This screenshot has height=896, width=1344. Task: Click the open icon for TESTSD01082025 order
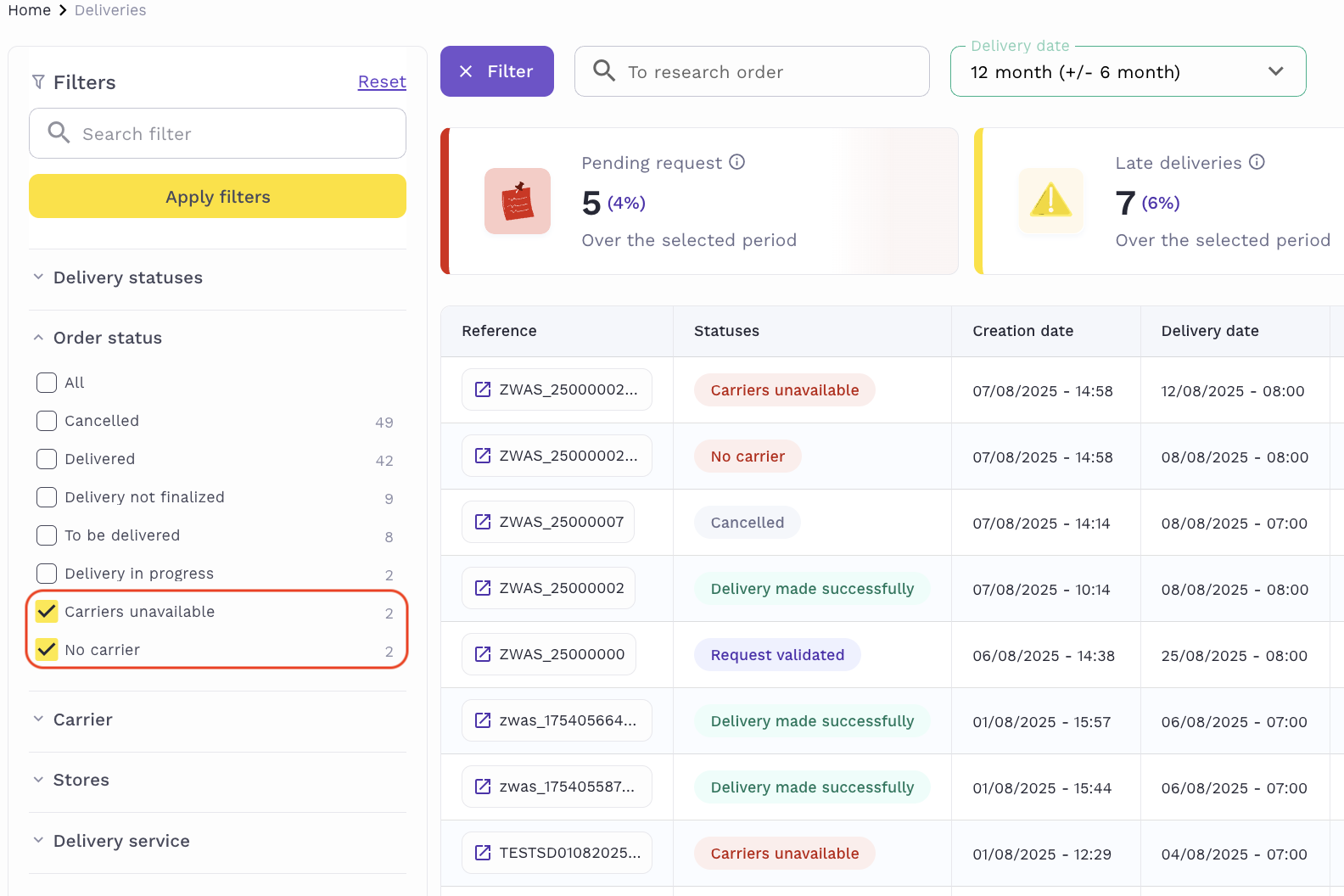483,853
